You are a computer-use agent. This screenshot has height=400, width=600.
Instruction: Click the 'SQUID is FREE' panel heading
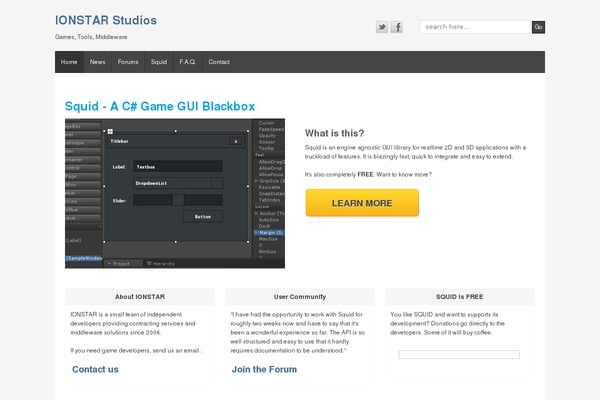(x=460, y=297)
